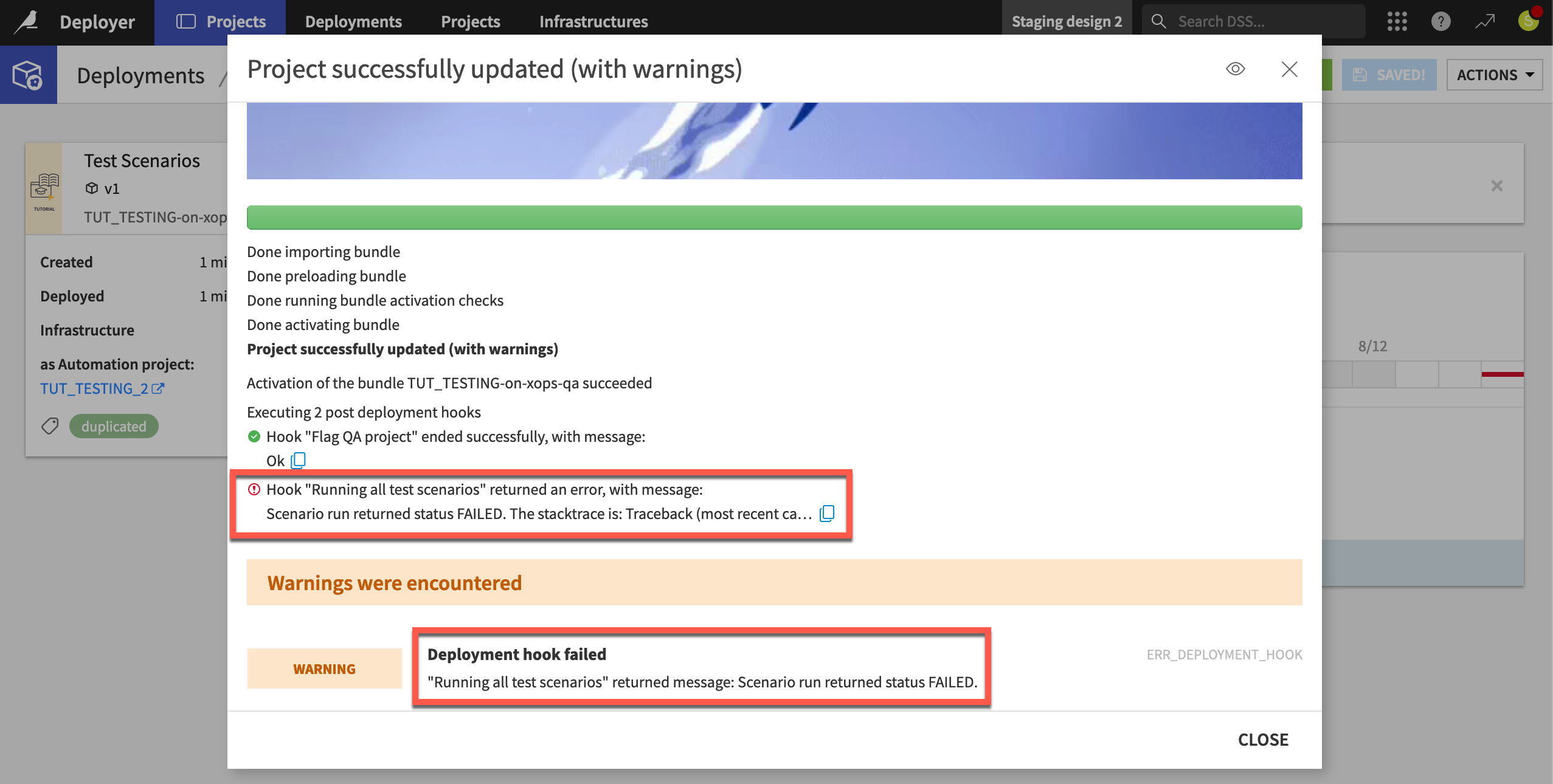Open the Projects tab in navigation

tap(470, 20)
